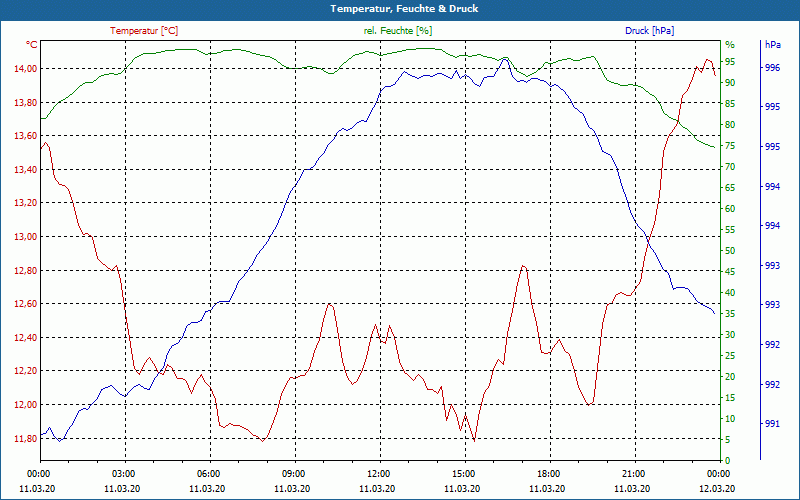This screenshot has width=800, height=500.
Task: Click the '00:00' label above date 12.03.20
Action: click(x=718, y=473)
